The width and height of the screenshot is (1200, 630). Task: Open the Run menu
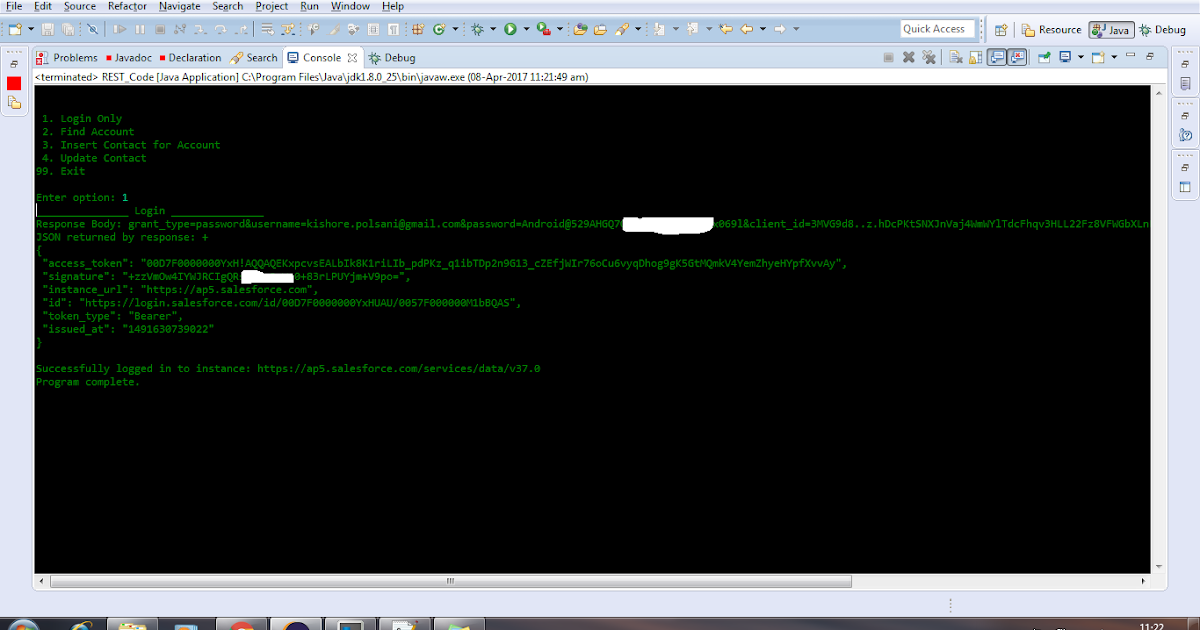[309, 6]
